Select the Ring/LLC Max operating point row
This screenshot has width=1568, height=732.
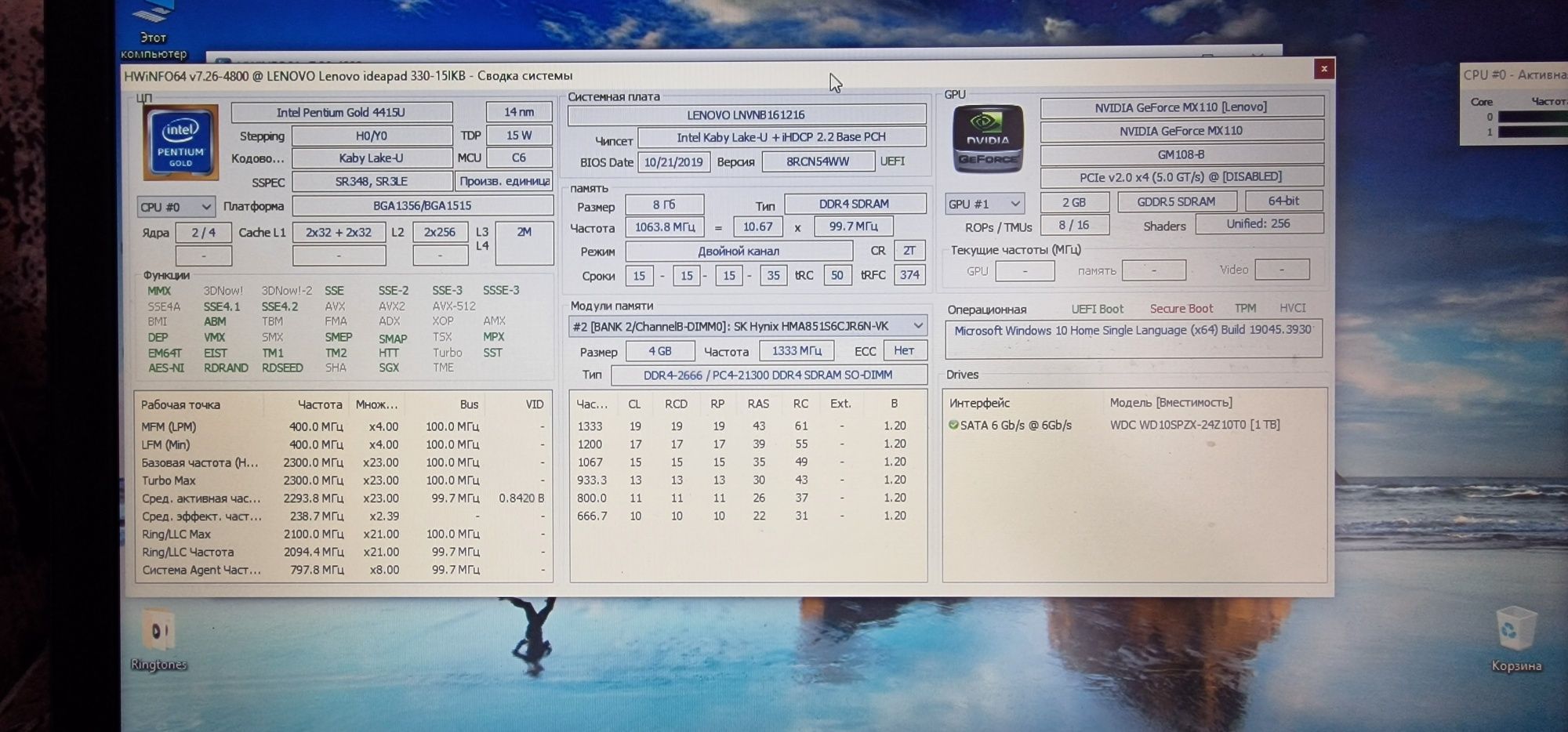point(343,535)
